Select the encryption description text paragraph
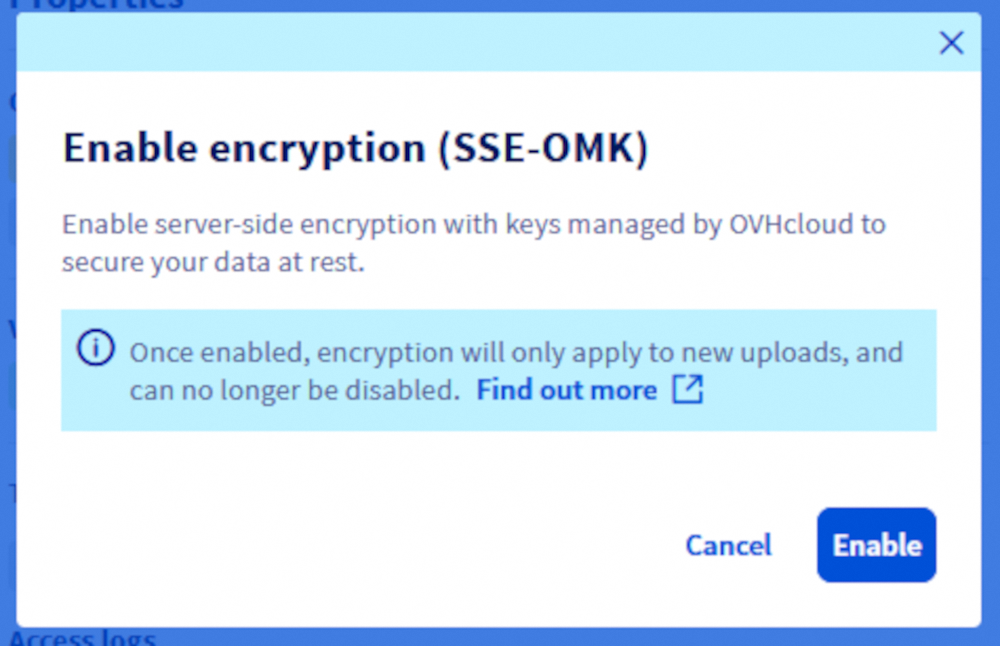Image resolution: width=1000 pixels, height=646 pixels. [x=473, y=242]
